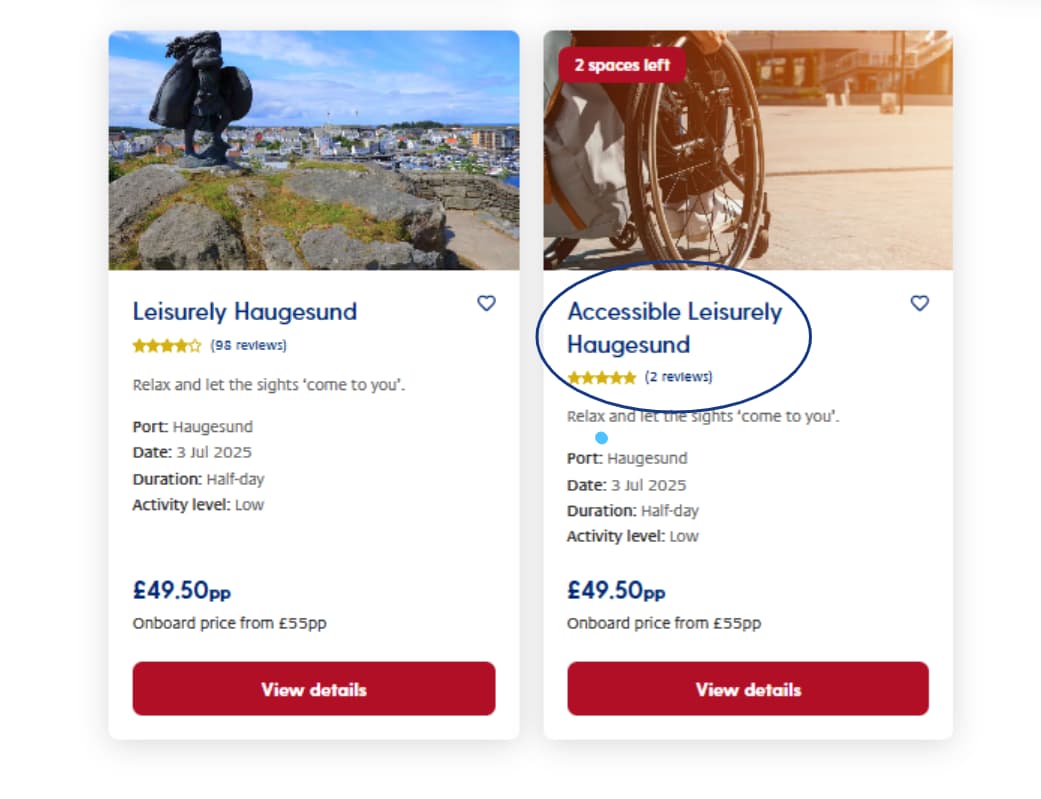Click Onboard price text on Leisurely Haugesund card
The height and width of the screenshot is (799, 1041).
[230, 623]
